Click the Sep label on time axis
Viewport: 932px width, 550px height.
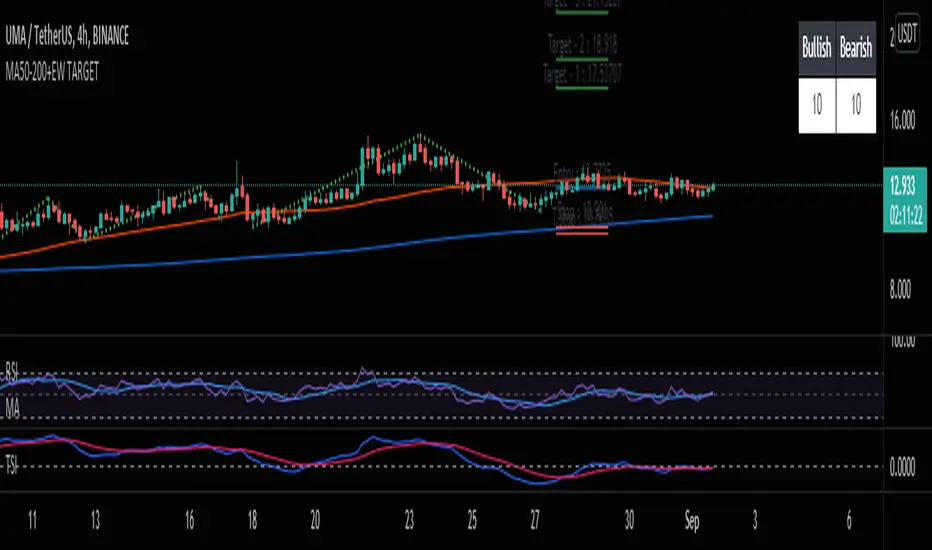(692, 522)
